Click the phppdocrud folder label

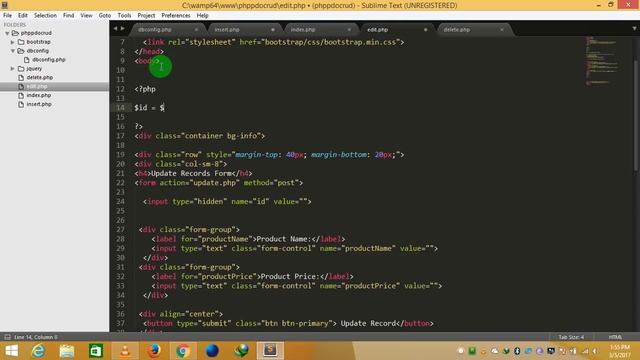coord(36,33)
